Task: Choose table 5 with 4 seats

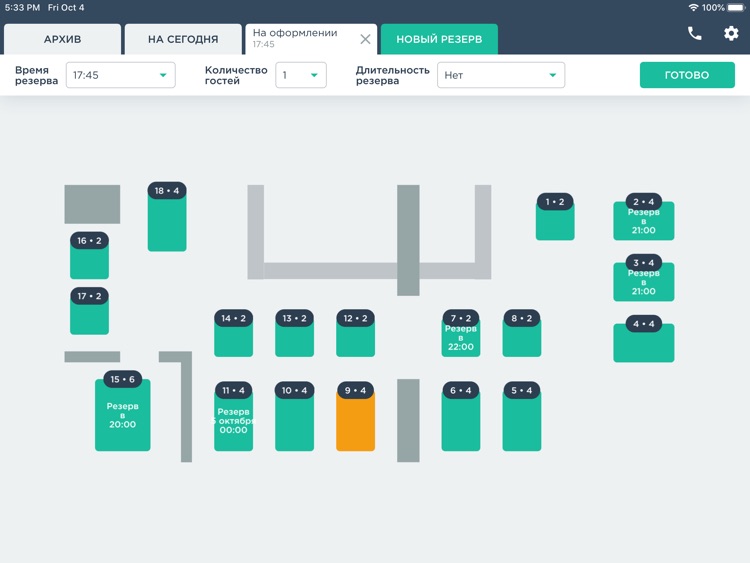Action: click(x=522, y=417)
